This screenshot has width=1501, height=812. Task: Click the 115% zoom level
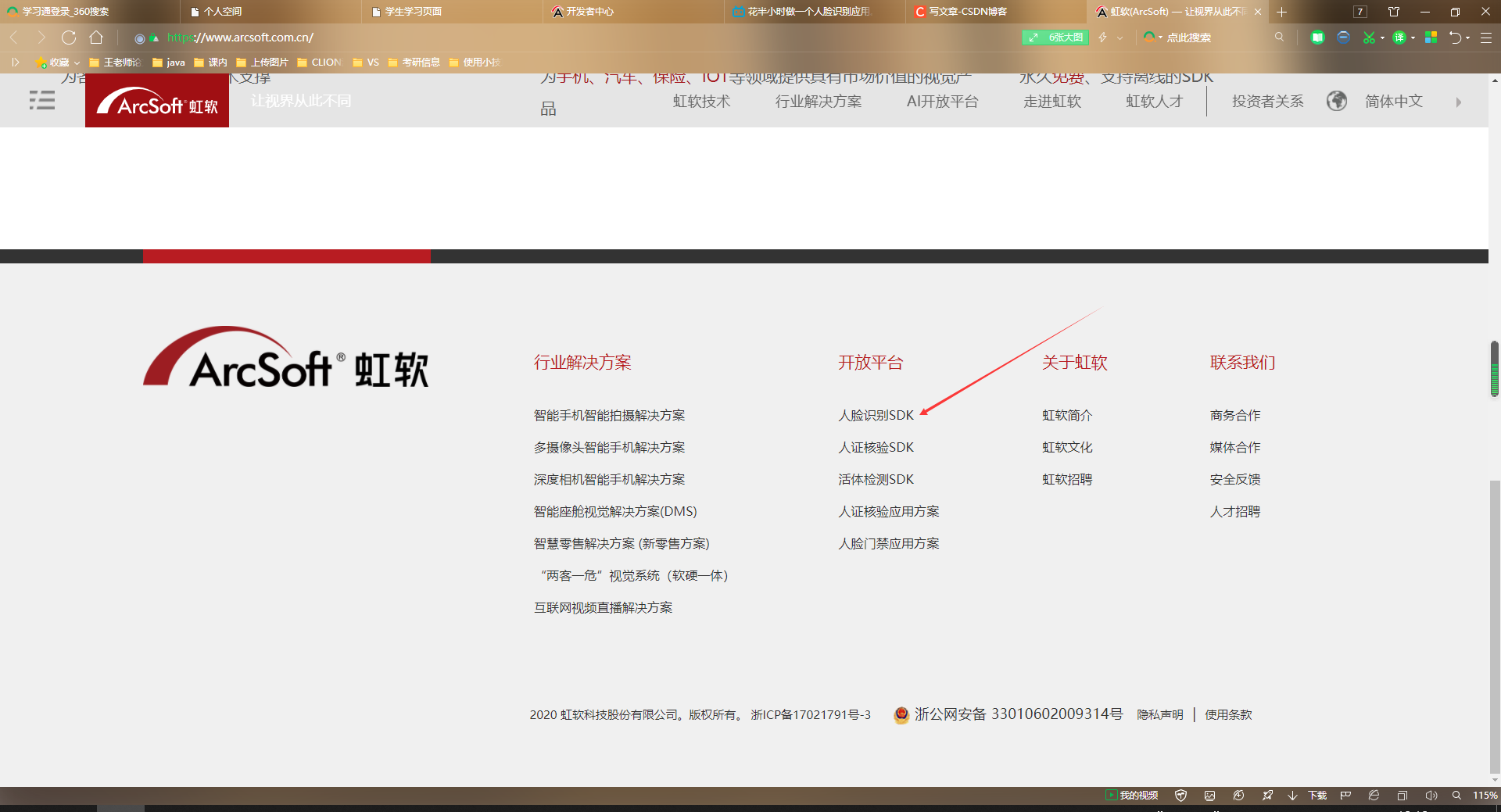[x=1485, y=796]
